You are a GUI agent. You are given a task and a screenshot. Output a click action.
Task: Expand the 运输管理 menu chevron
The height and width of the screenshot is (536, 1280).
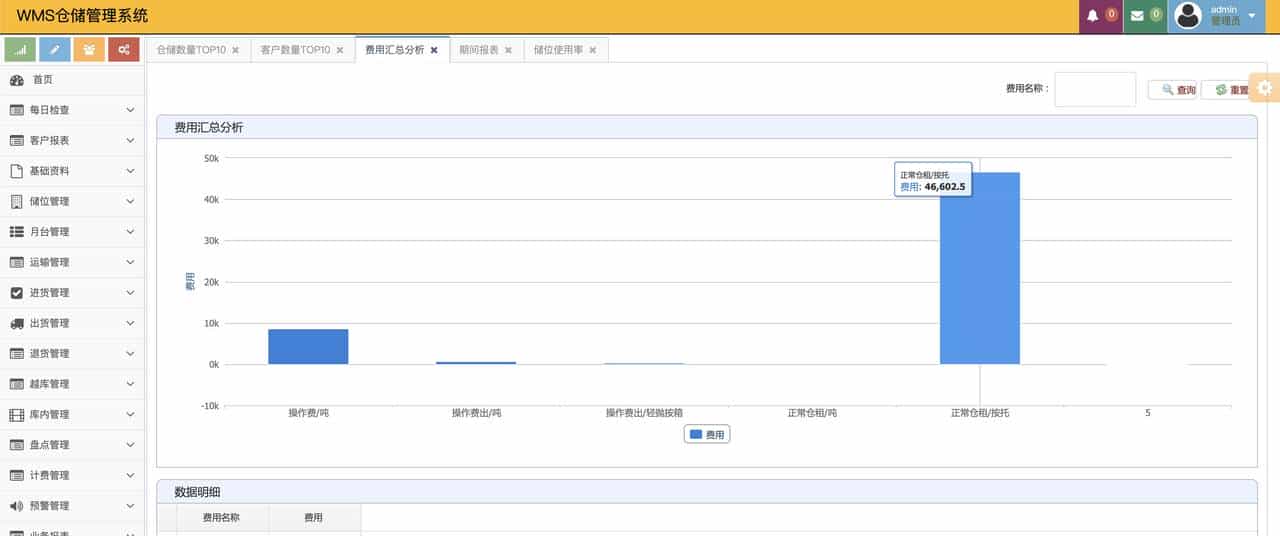(130, 262)
